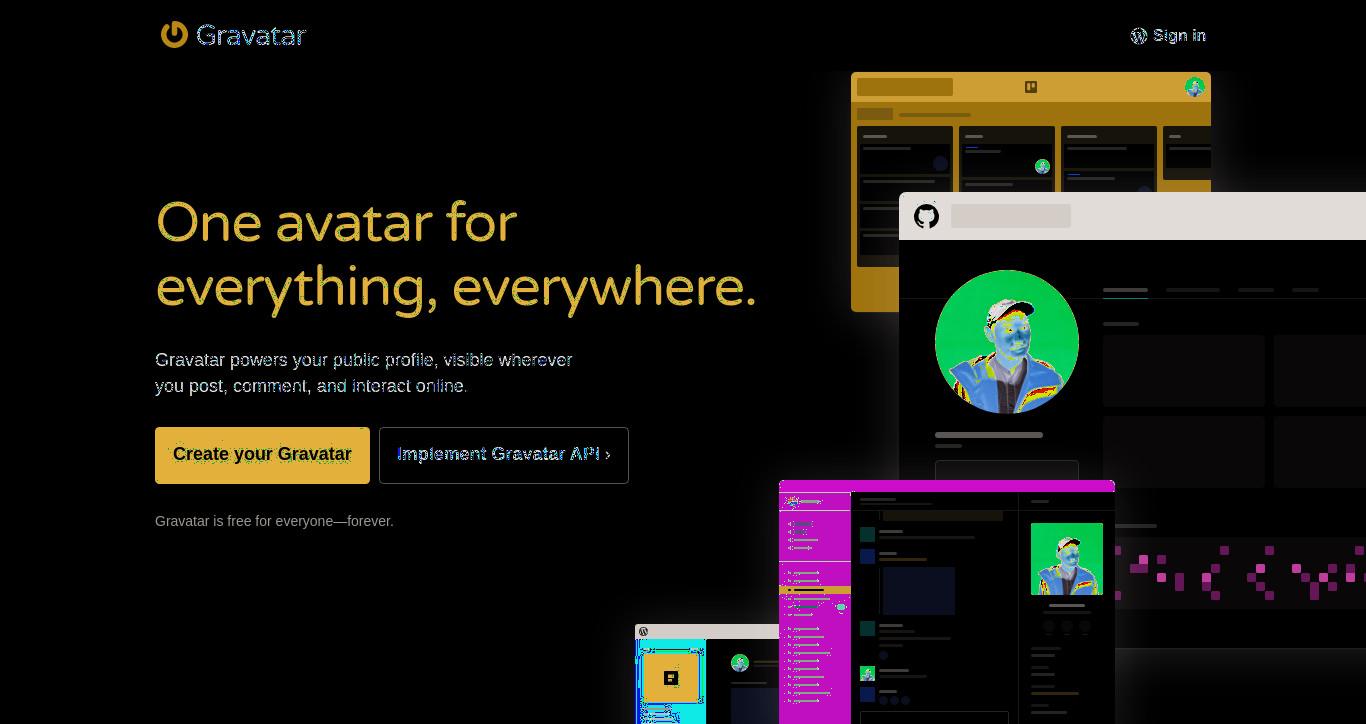Click the yellow note icon in cyan window
1366x724 pixels.
tap(671, 678)
